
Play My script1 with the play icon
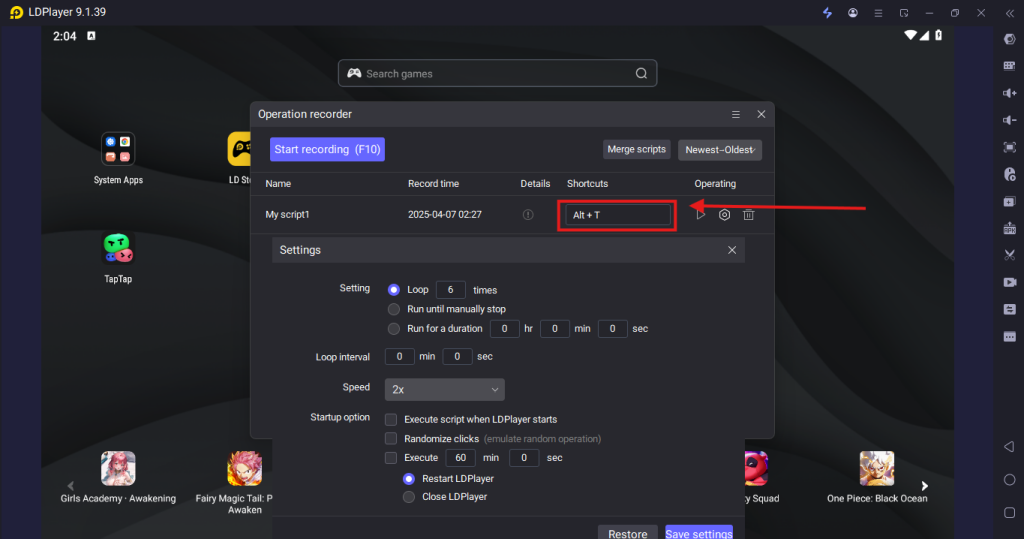pyautogui.click(x=701, y=214)
